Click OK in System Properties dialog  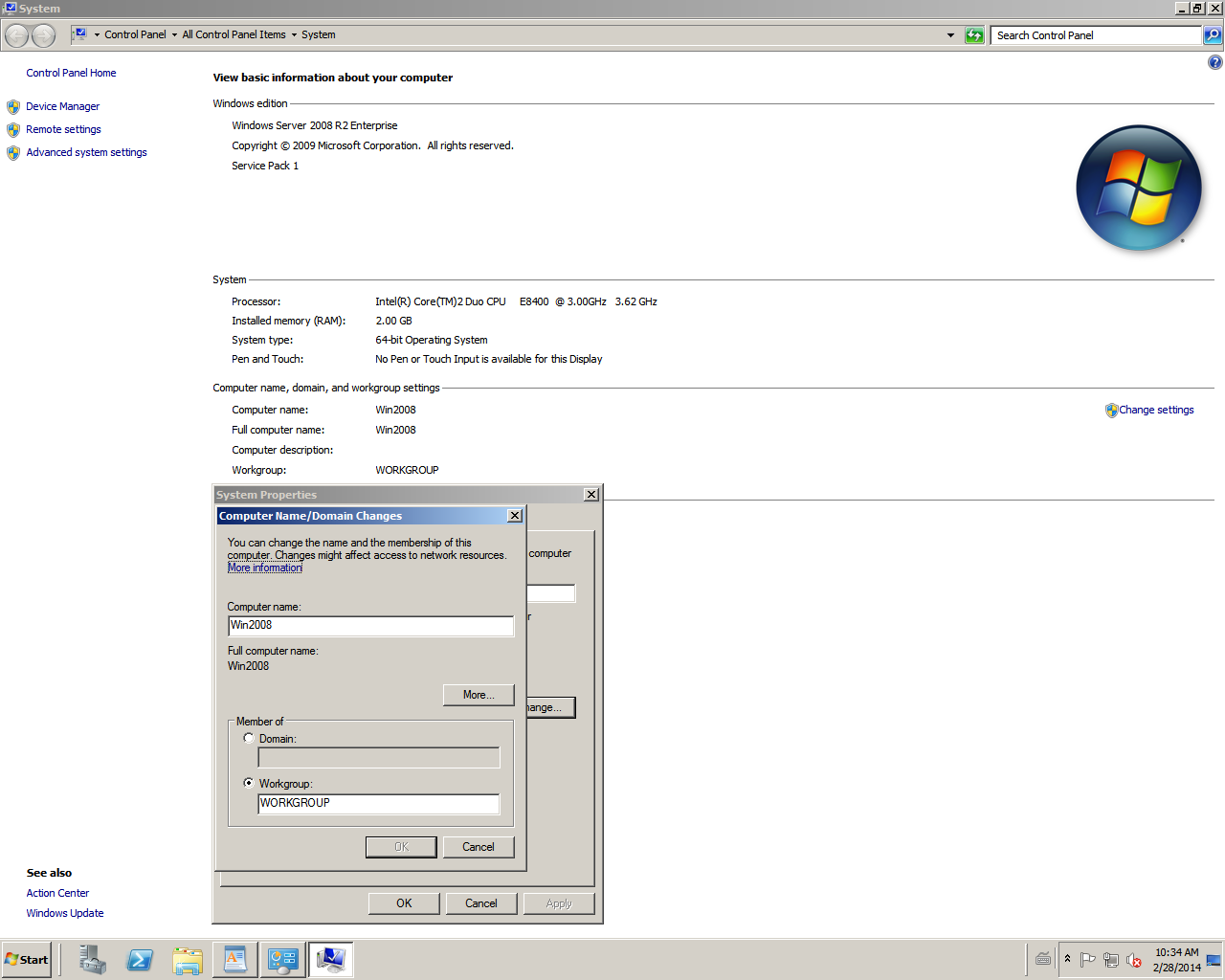tap(404, 903)
